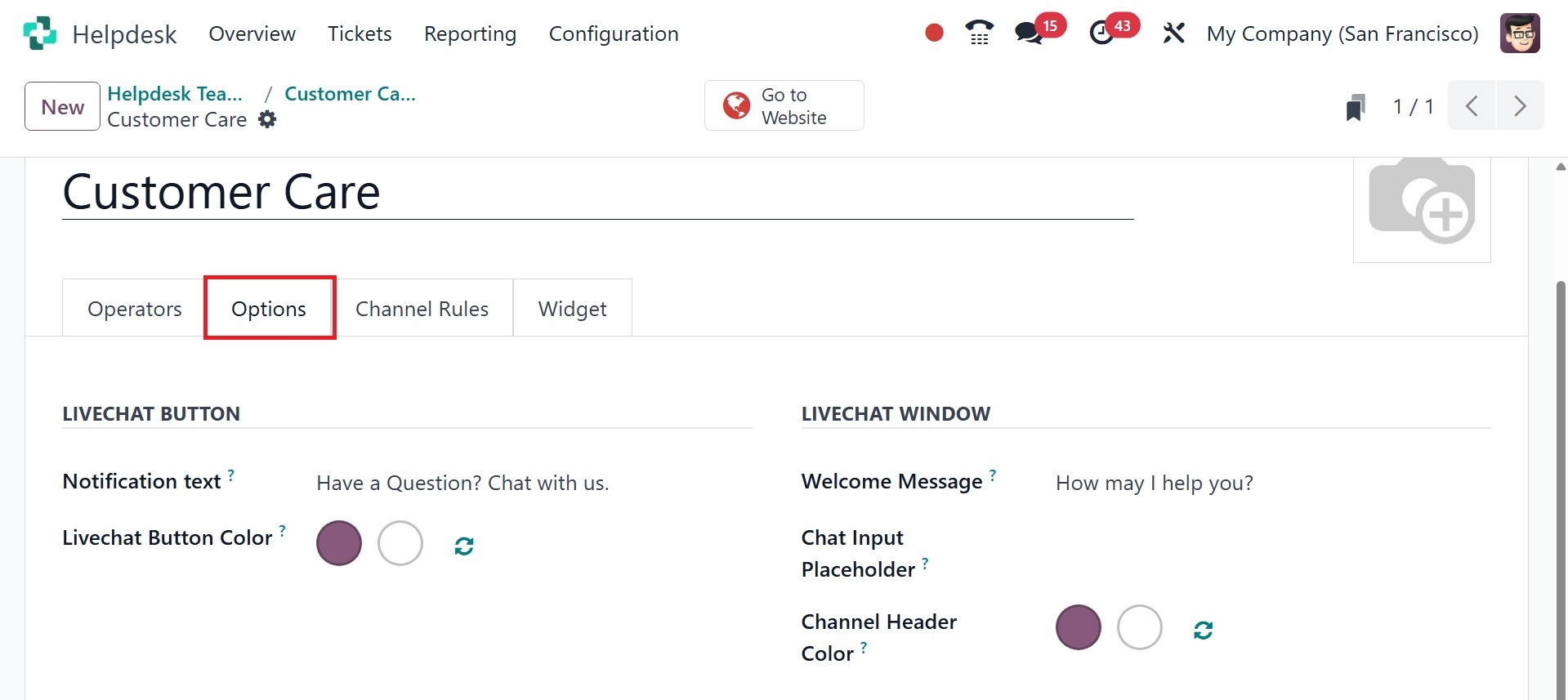Open the activities clock icon

tap(1101, 33)
